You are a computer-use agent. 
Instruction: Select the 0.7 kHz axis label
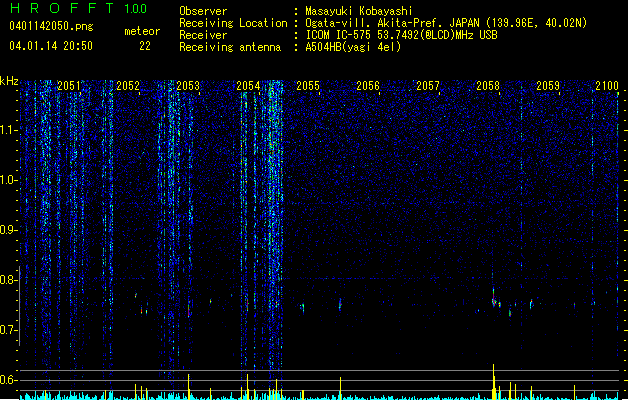[x=8, y=330]
